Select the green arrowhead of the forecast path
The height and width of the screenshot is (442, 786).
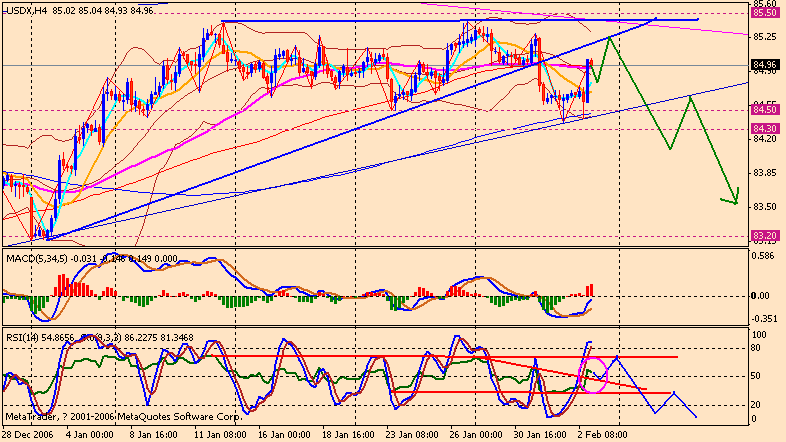click(736, 197)
